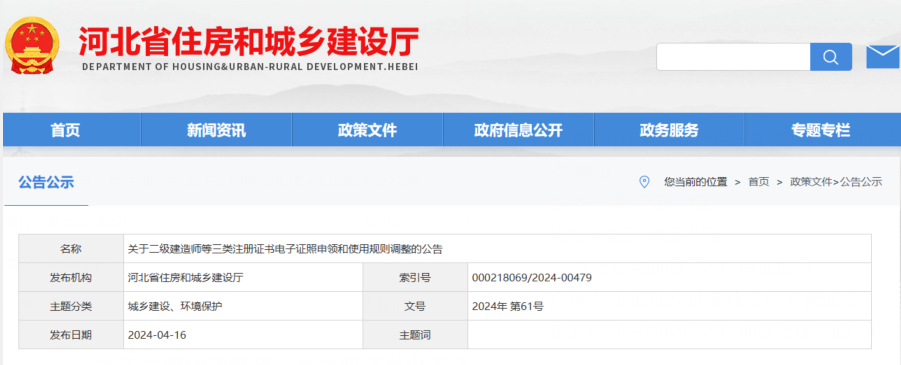Open the envelope mail icon
The width and height of the screenshot is (901, 365).
tap(883, 56)
